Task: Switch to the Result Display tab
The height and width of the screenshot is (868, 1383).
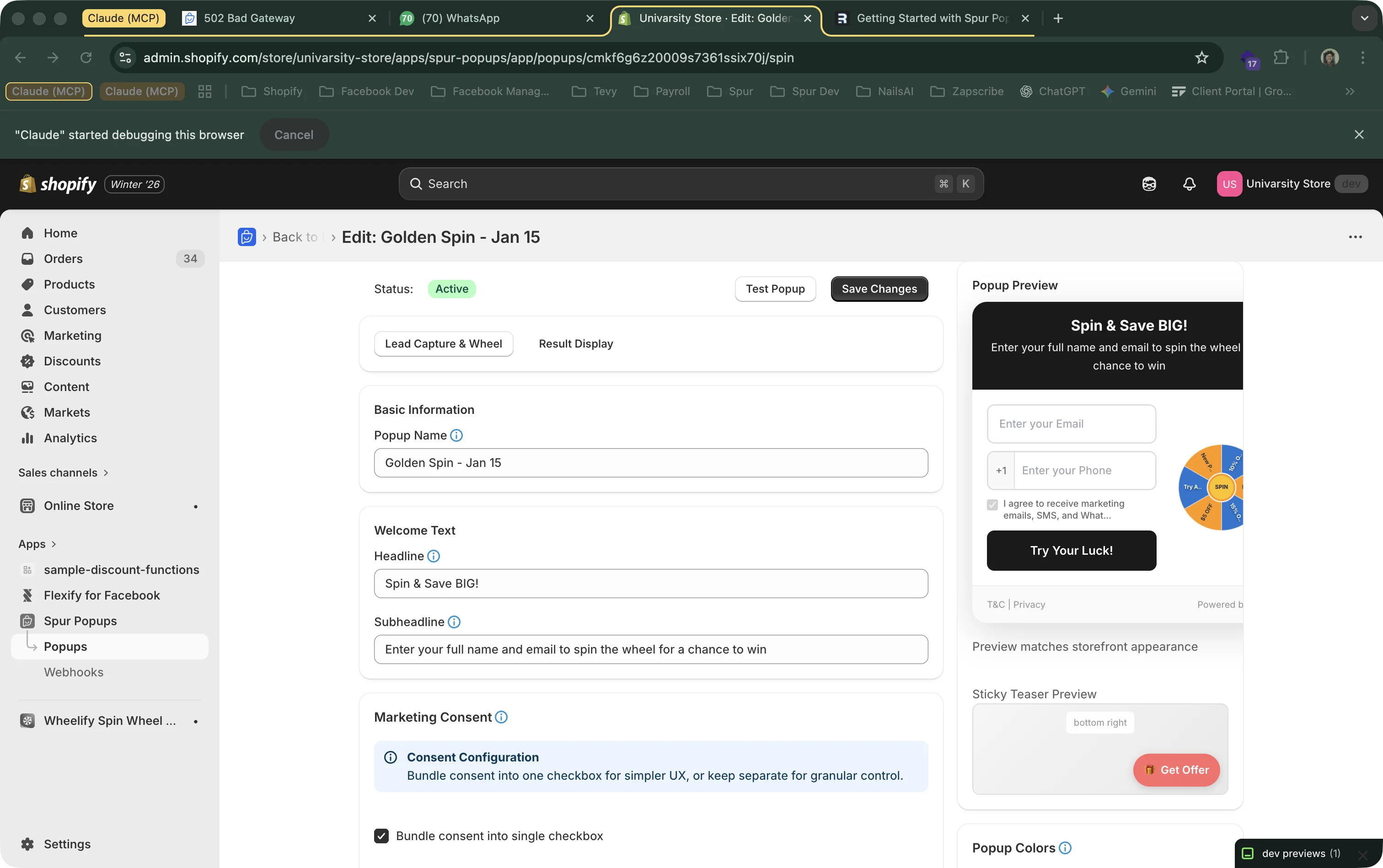Action: [x=575, y=343]
